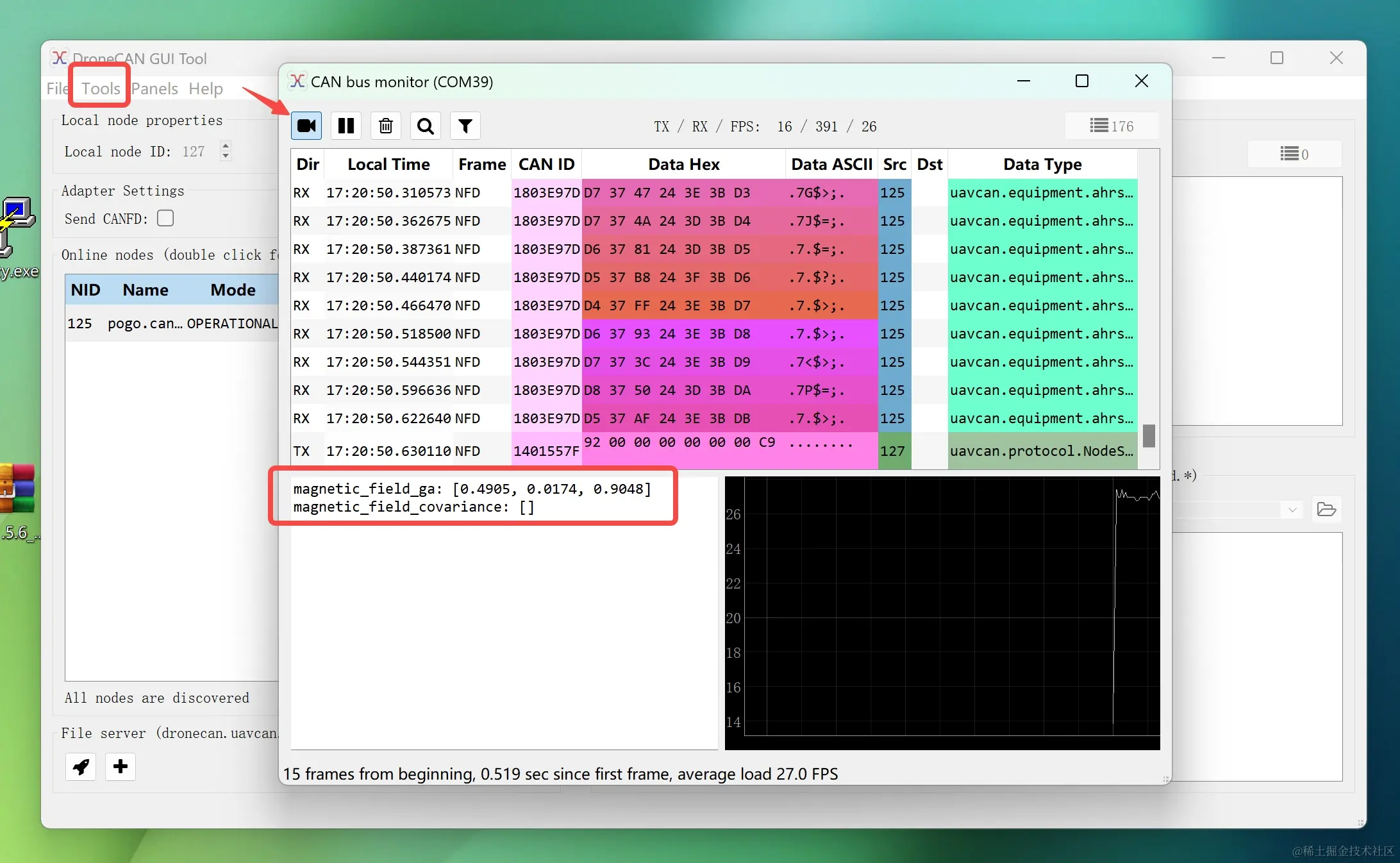Click the 176 rows list indicator

[x=1112, y=126]
